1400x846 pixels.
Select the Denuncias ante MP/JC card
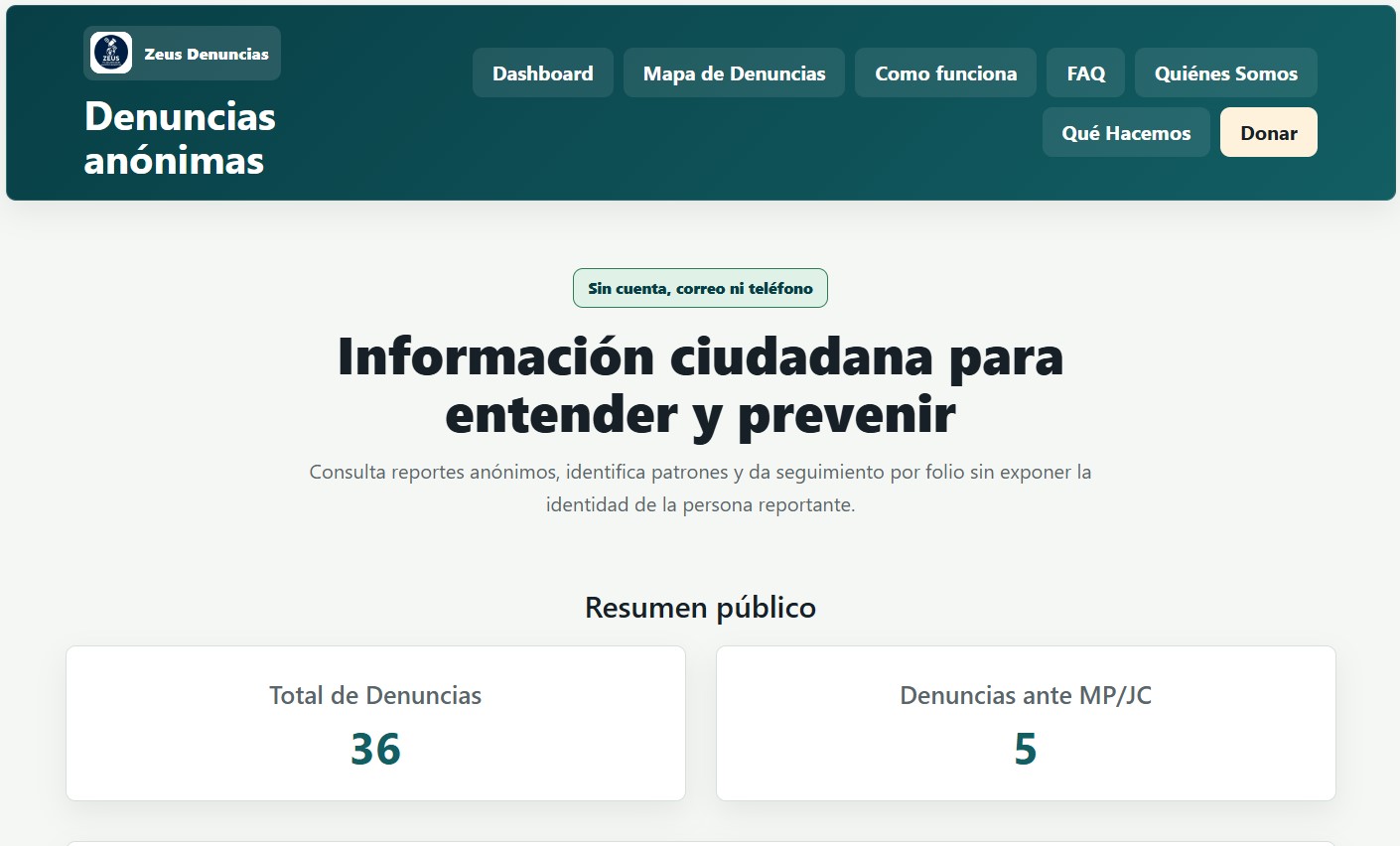coord(1026,724)
